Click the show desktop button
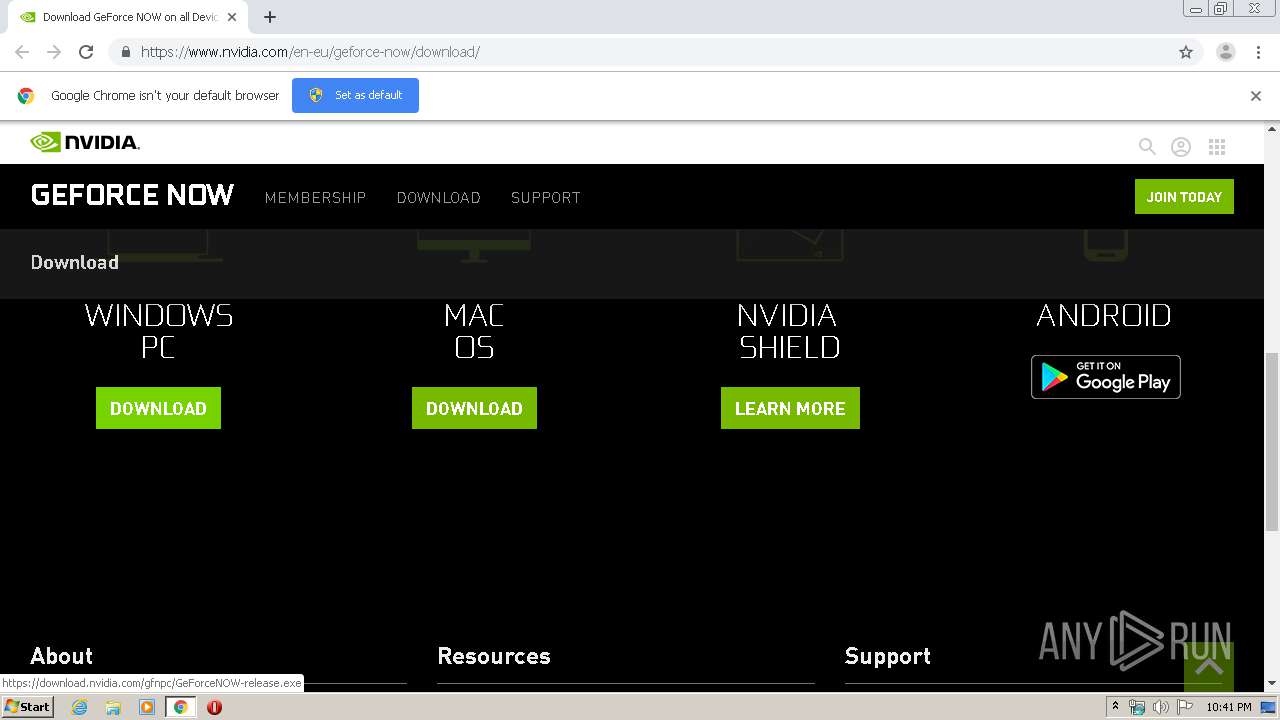Screen dimensions: 1280x720 (1270, 707)
